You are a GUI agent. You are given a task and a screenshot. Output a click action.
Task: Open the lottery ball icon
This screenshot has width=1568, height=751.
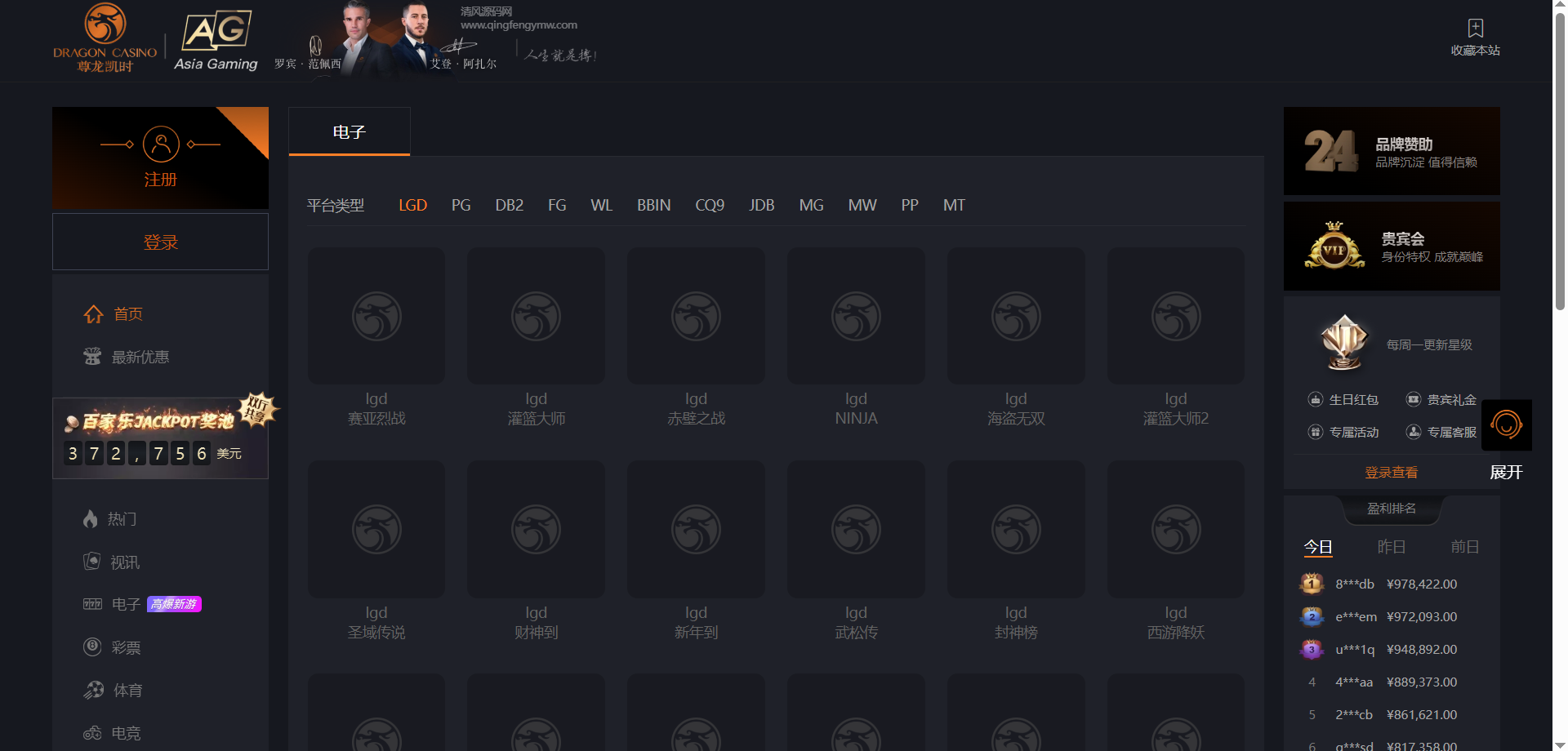pyautogui.click(x=92, y=647)
